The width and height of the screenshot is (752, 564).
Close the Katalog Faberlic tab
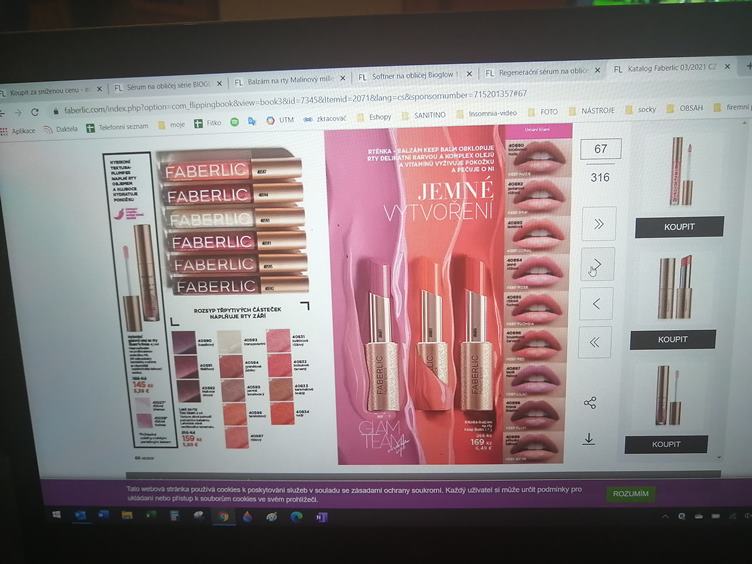728,67
